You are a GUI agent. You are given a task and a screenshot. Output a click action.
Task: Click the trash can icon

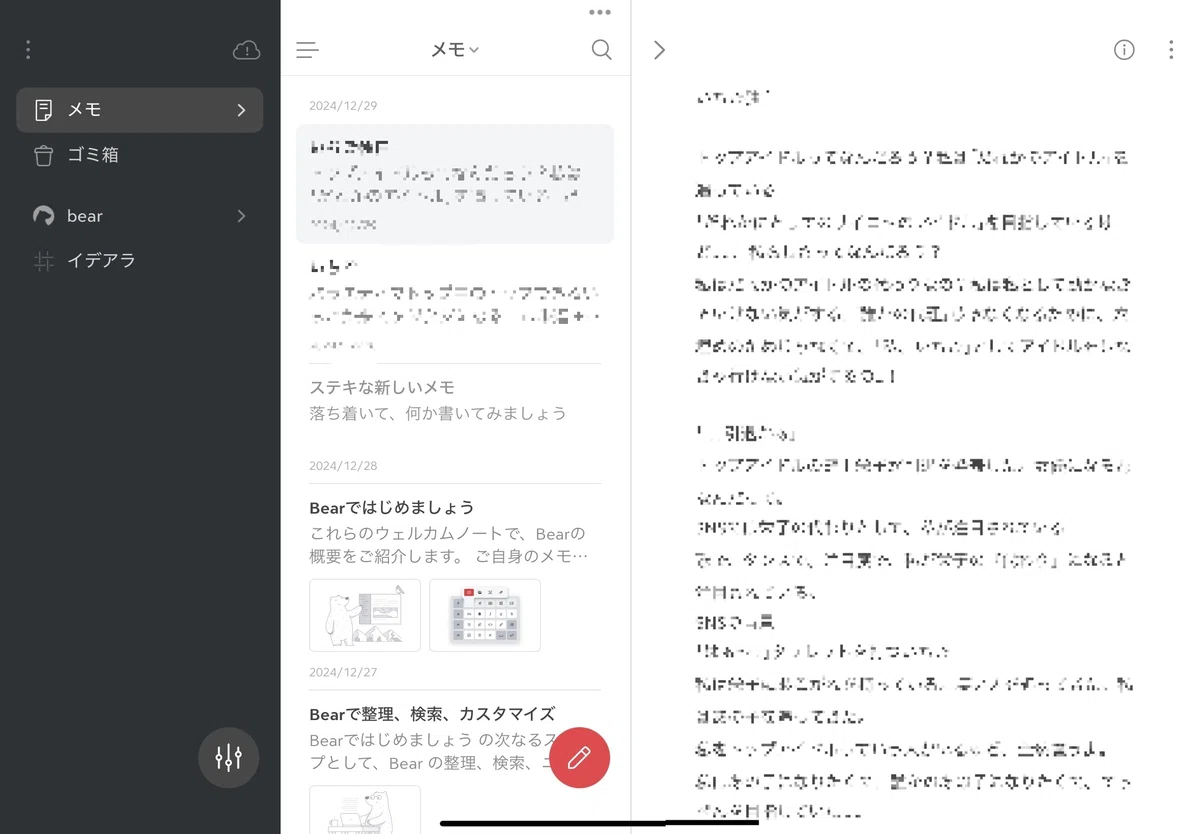[x=43, y=155]
